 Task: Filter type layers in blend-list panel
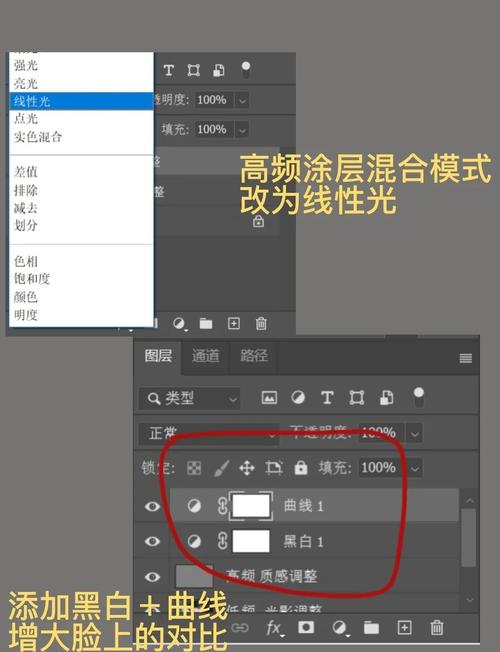(168, 70)
